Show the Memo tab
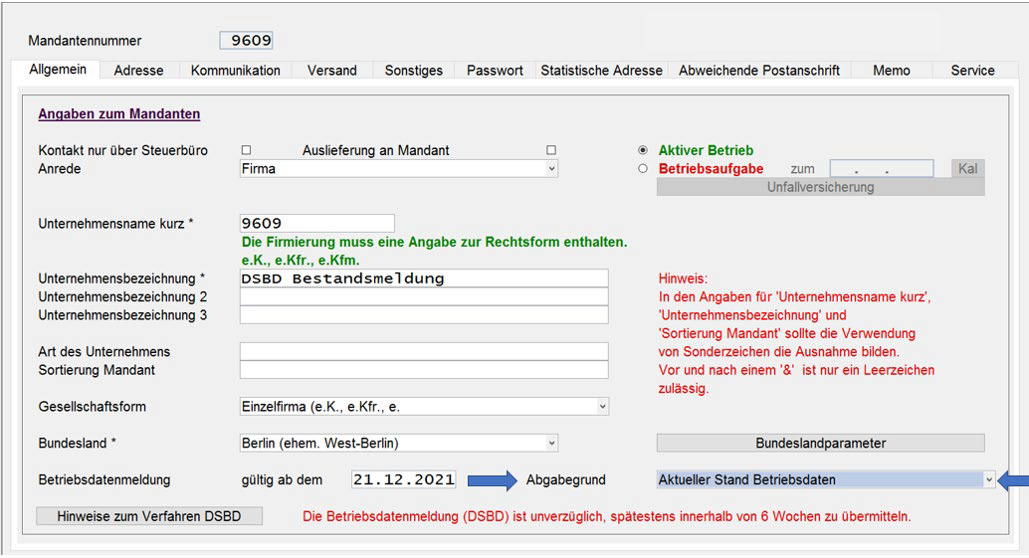Screen dimensions: 1029x558 pos(890,70)
